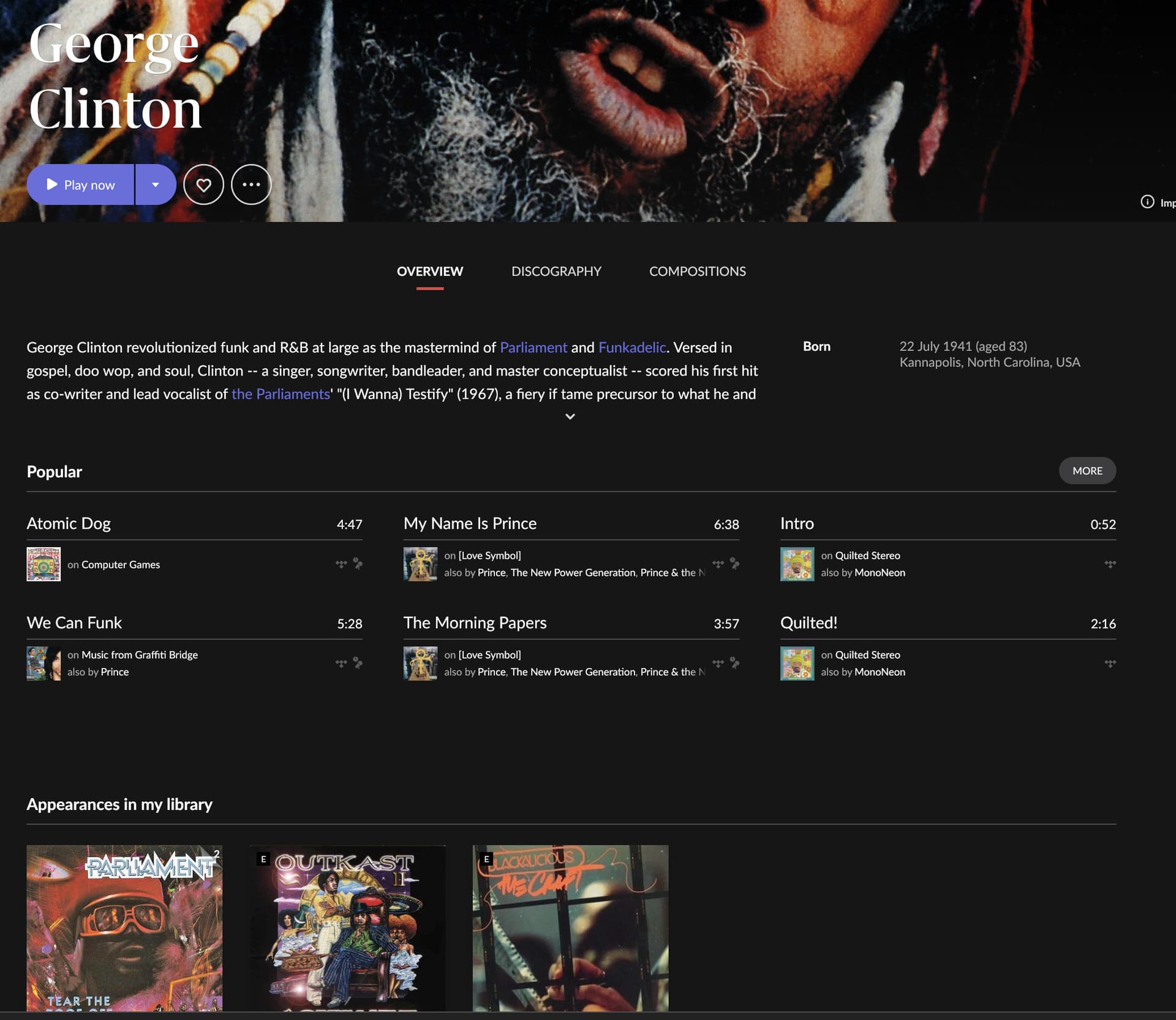
Task: Open the Parliament album cover in library
Action: point(124,928)
